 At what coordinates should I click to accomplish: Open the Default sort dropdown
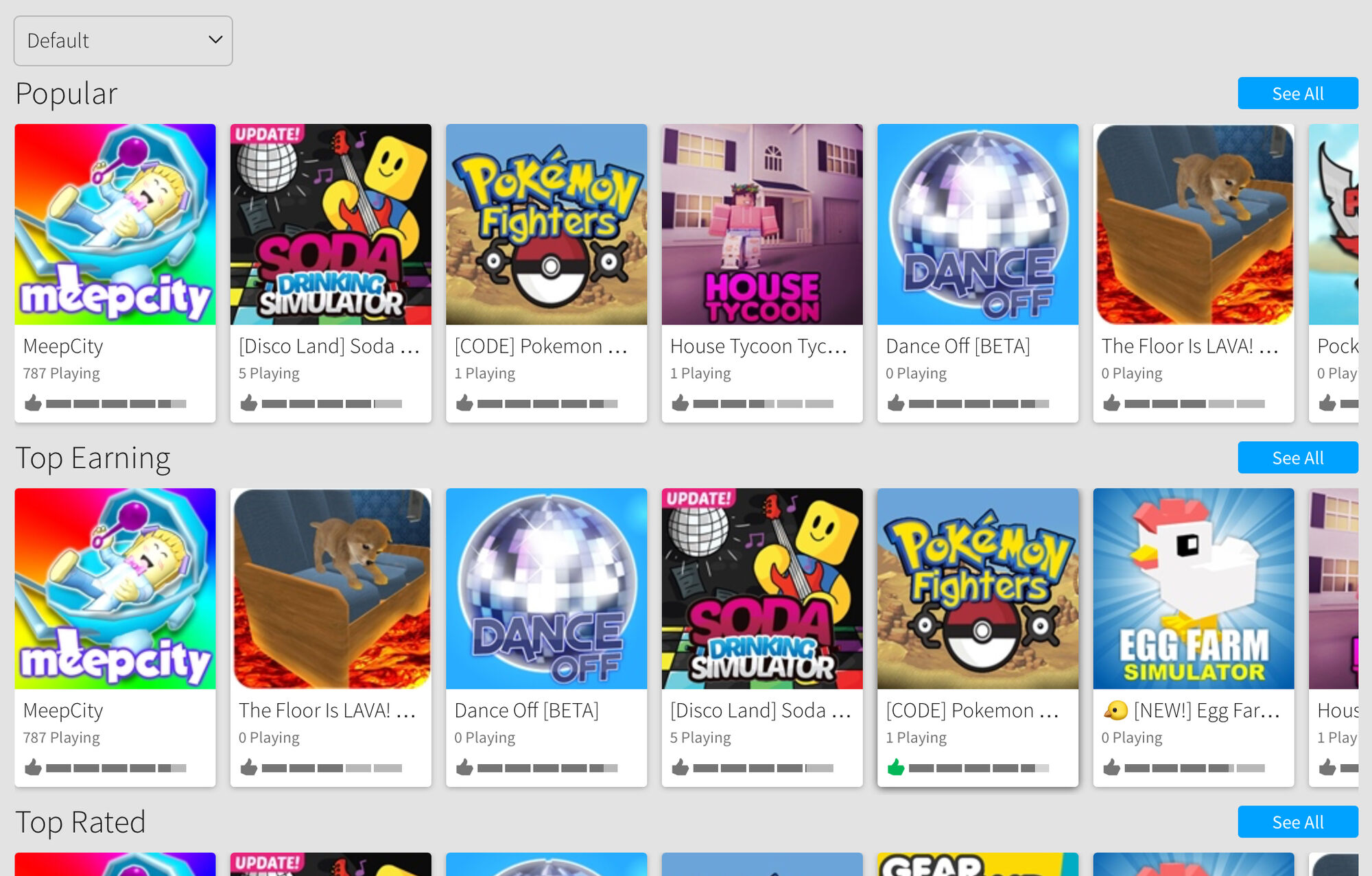click(x=123, y=41)
